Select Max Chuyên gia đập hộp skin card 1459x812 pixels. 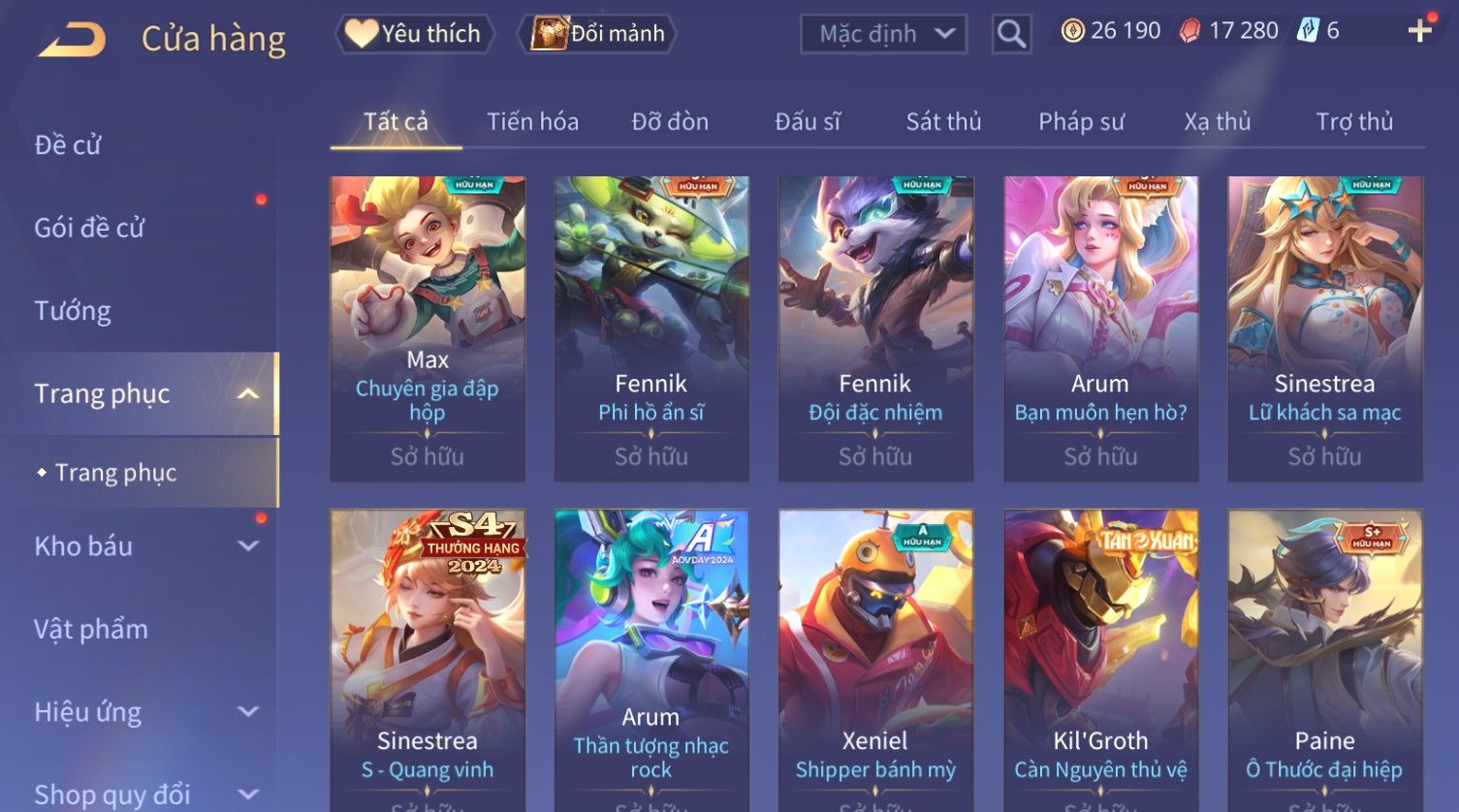coord(428,328)
